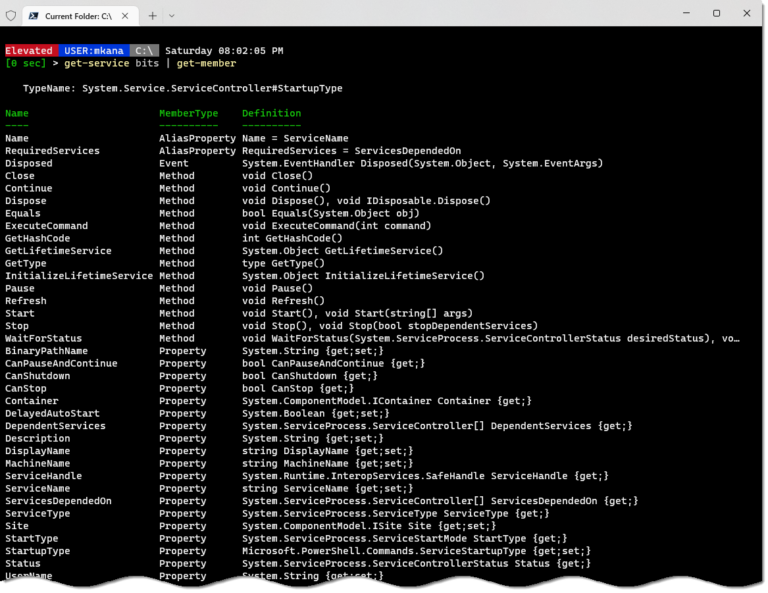Screen dimensions: 768x593
Task: Click the PowerShell icon on the tab
Action: pos(33,15)
